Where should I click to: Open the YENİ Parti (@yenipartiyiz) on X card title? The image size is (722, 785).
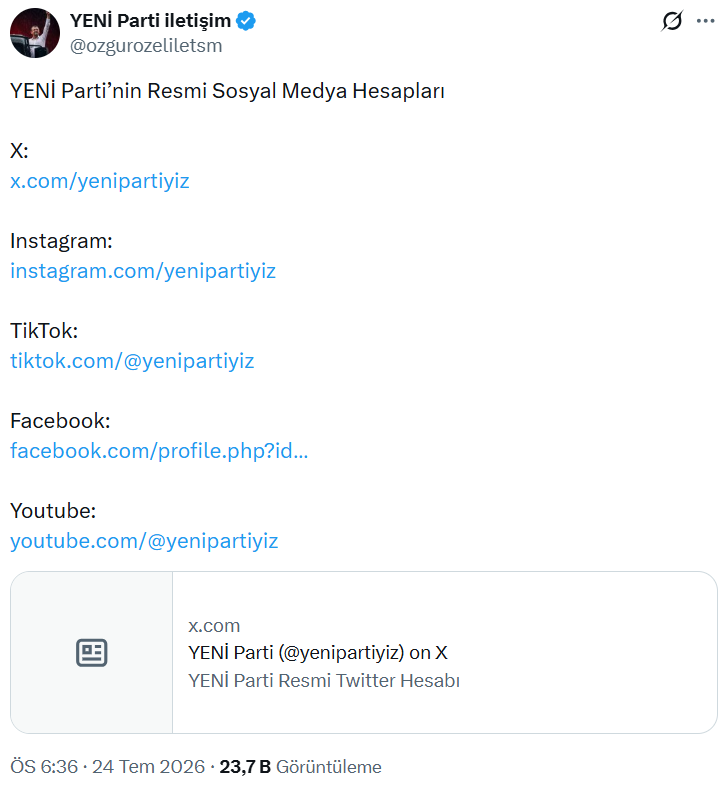pyautogui.click(x=318, y=653)
